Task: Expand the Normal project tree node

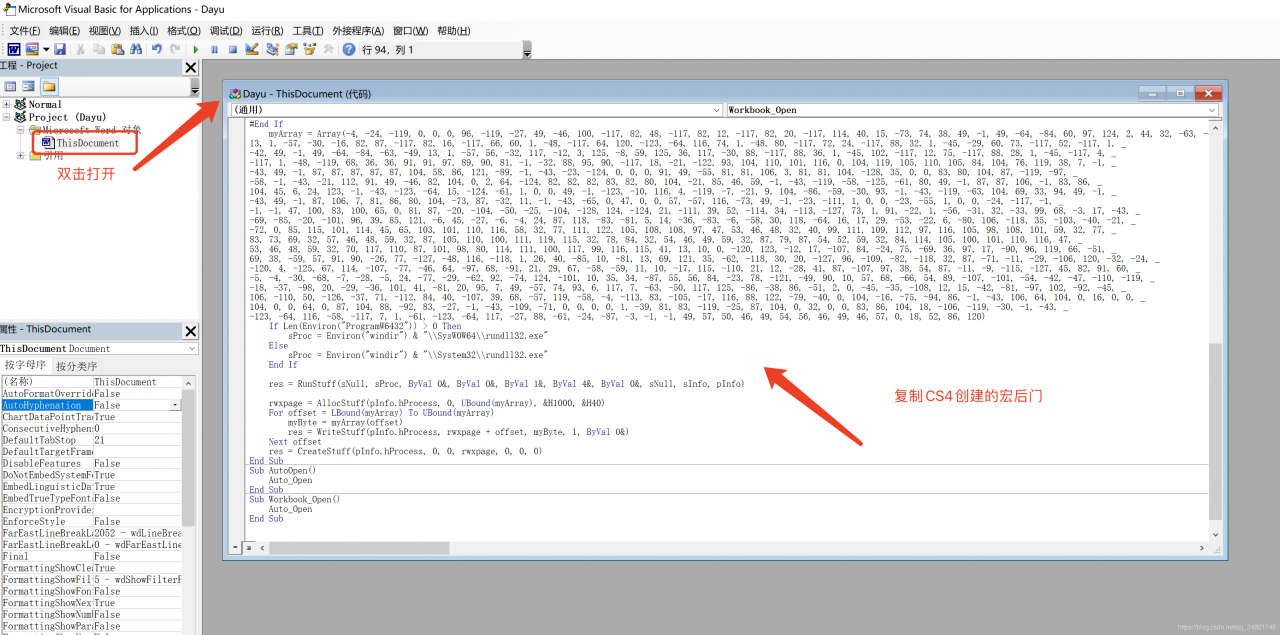Action: tap(7, 104)
